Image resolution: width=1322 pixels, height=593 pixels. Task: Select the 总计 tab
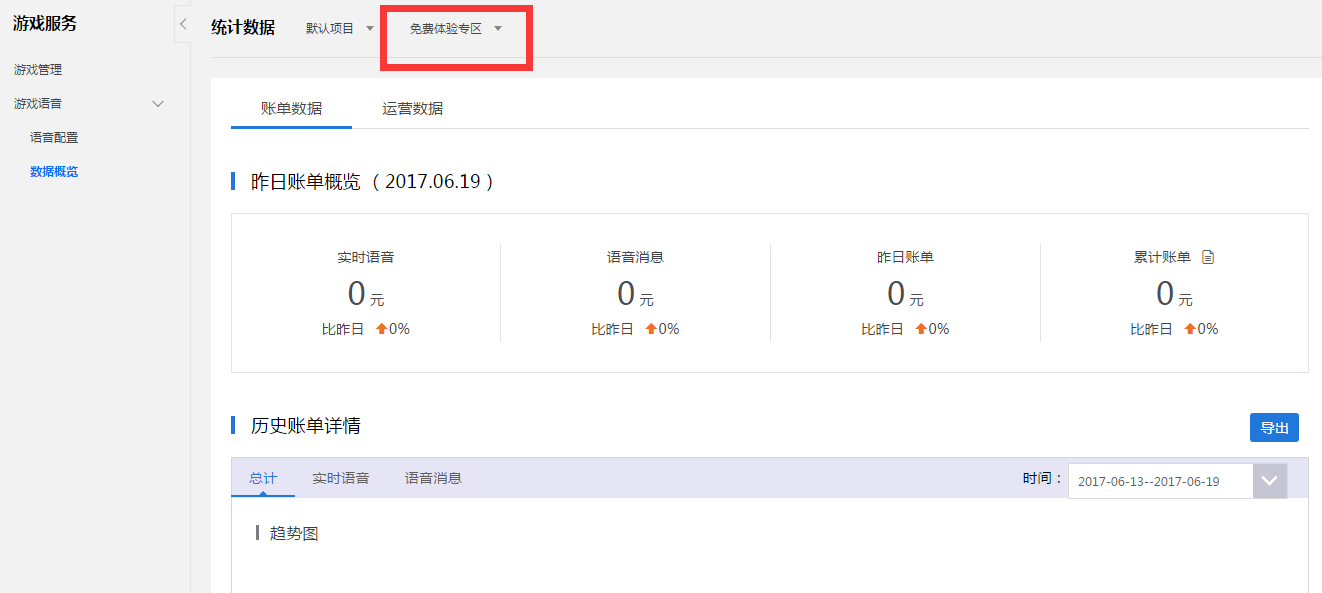pyautogui.click(x=263, y=478)
